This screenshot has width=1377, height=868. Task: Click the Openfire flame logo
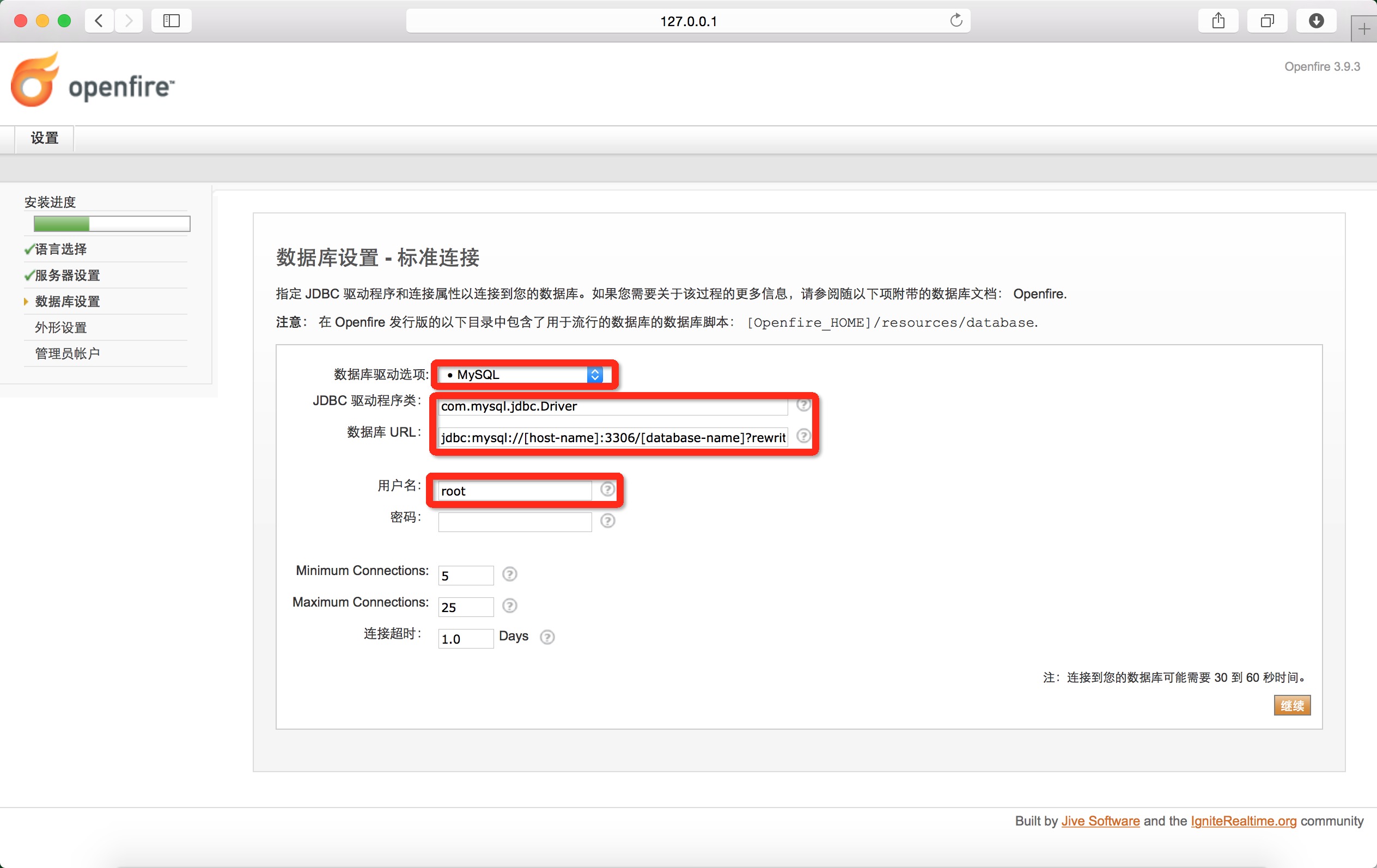coord(34,80)
